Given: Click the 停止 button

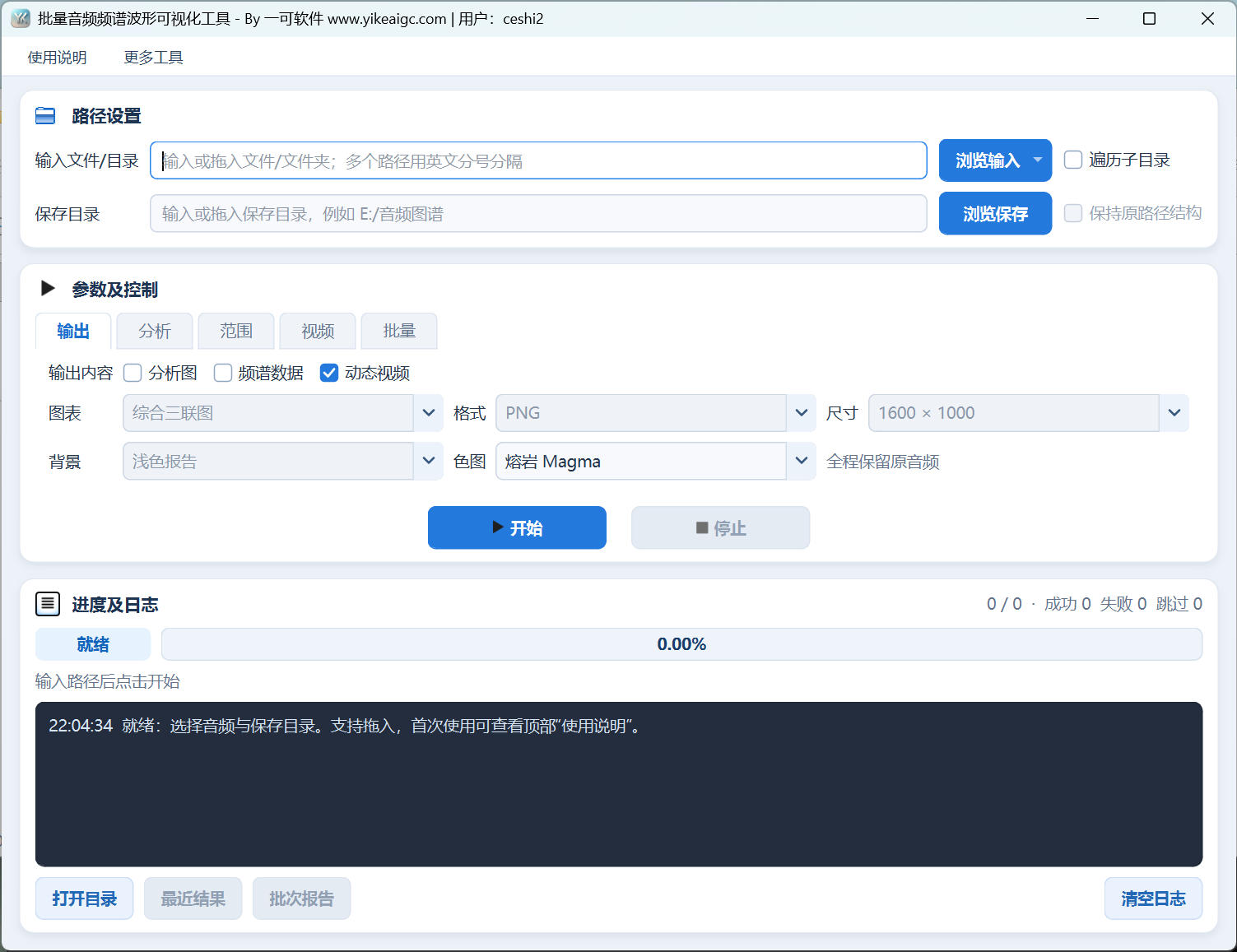Looking at the screenshot, I should tap(720, 527).
